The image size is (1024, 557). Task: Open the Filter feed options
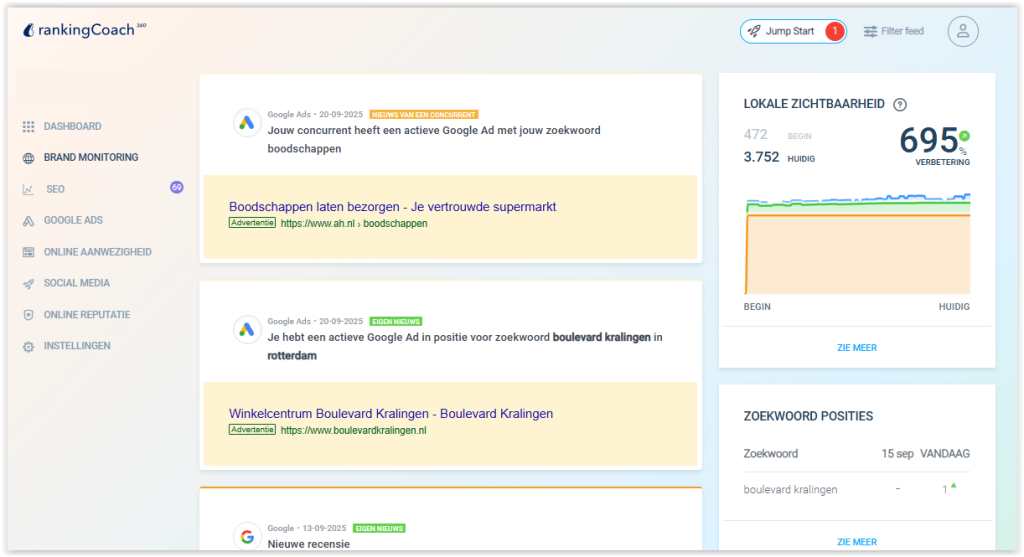click(x=893, y=31)
